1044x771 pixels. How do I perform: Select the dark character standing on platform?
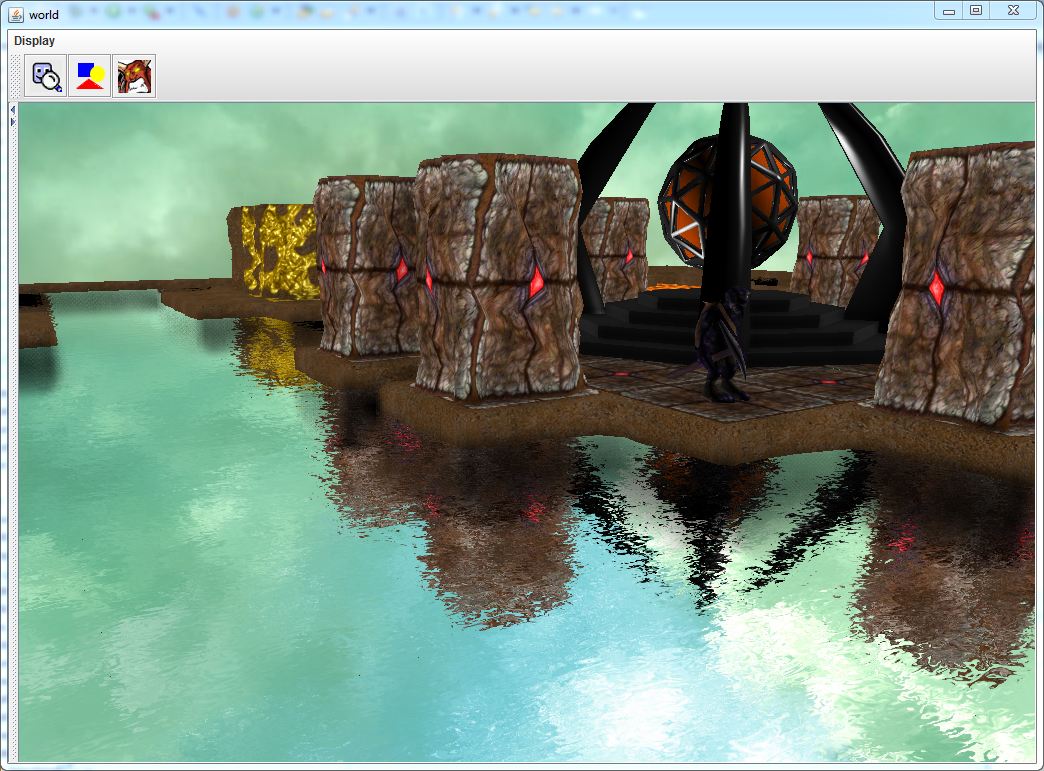point(724,345)
